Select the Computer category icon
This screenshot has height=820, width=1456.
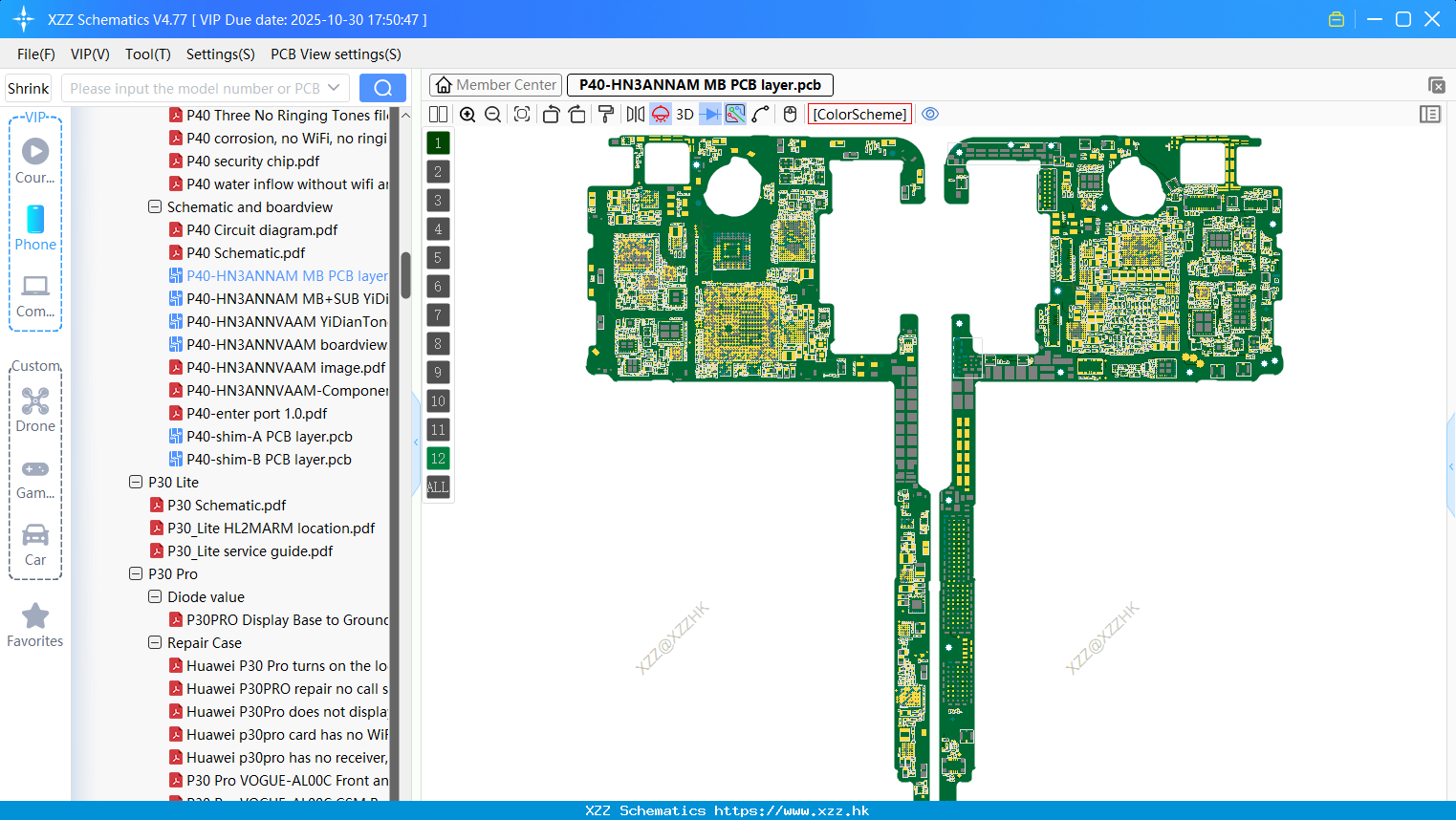[35, 295]
